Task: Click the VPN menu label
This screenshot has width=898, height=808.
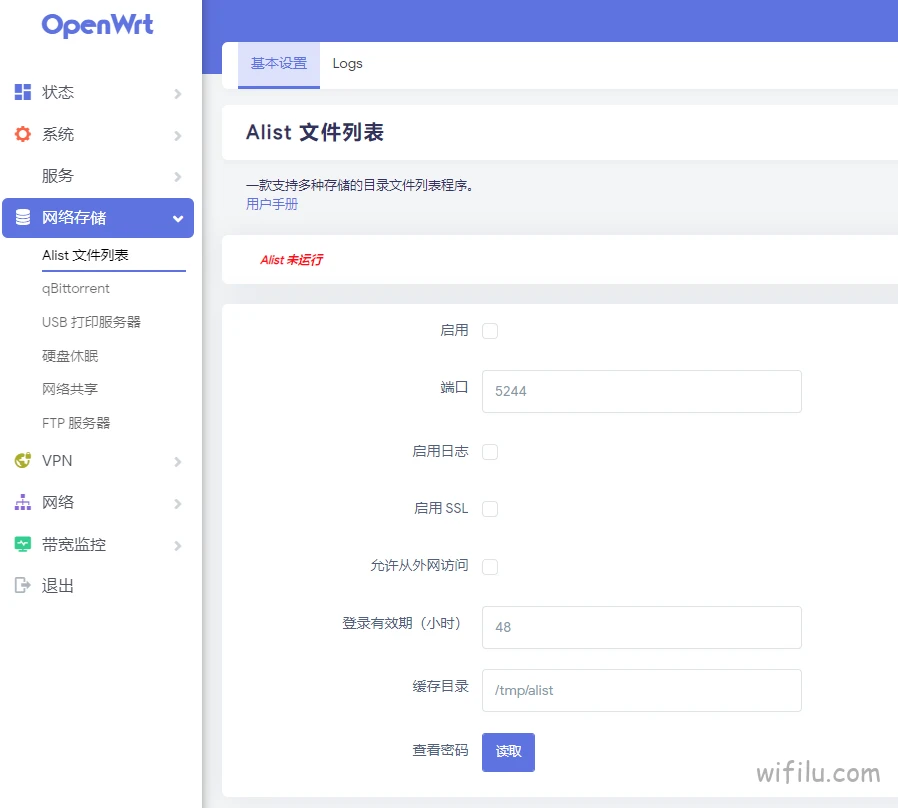Action: coord(57,460)
